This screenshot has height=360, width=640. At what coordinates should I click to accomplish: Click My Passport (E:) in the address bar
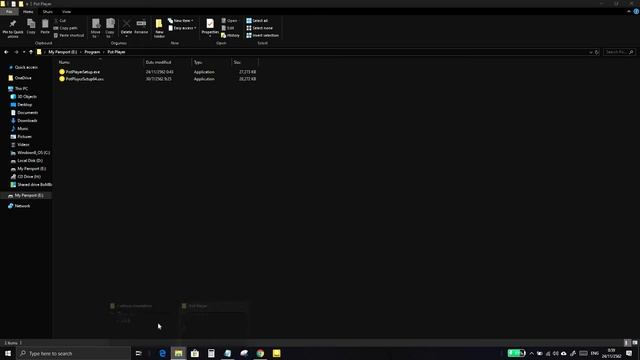tap(62, 52)
